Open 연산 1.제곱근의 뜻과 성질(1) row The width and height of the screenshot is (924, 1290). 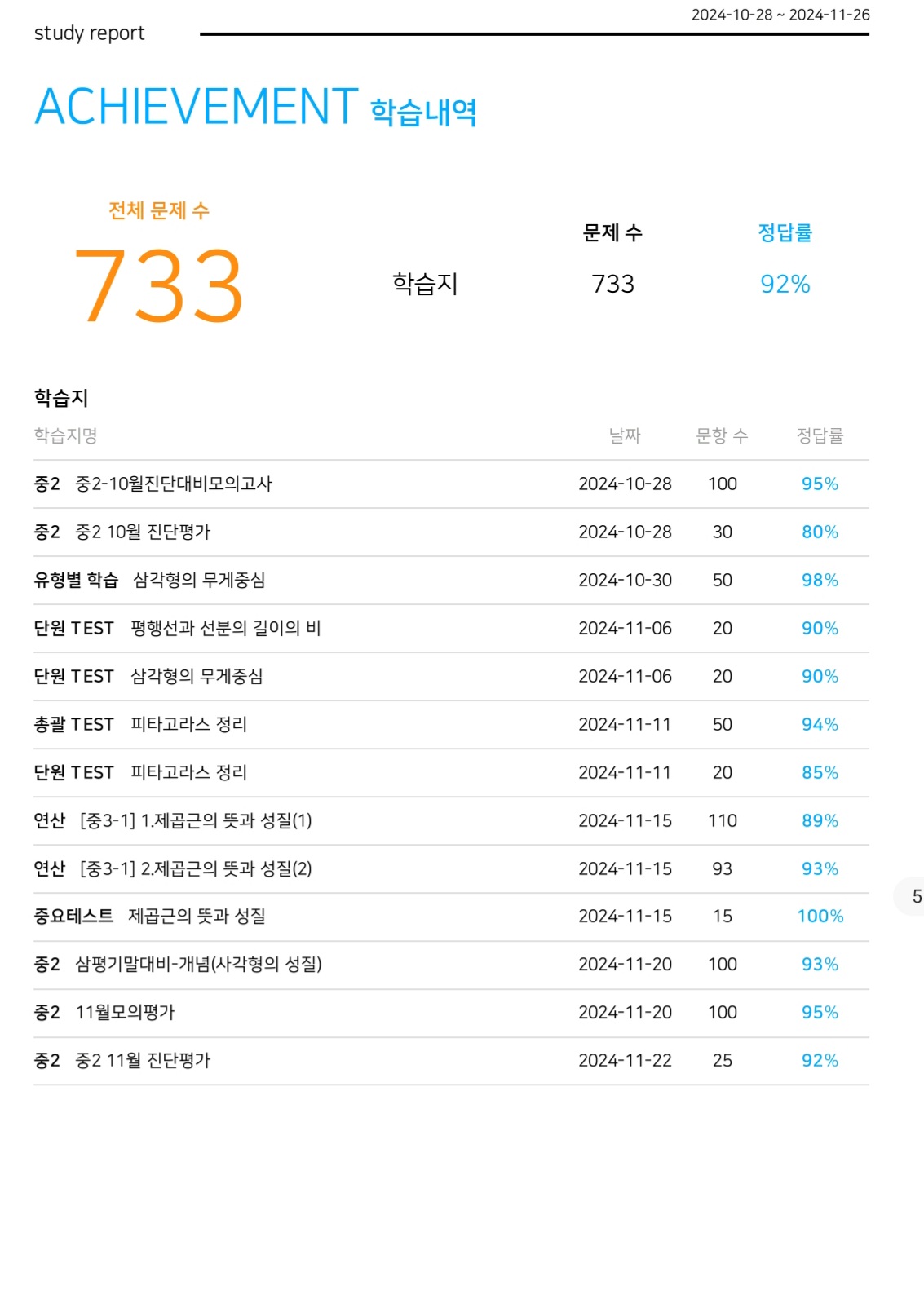click(451, 820)
